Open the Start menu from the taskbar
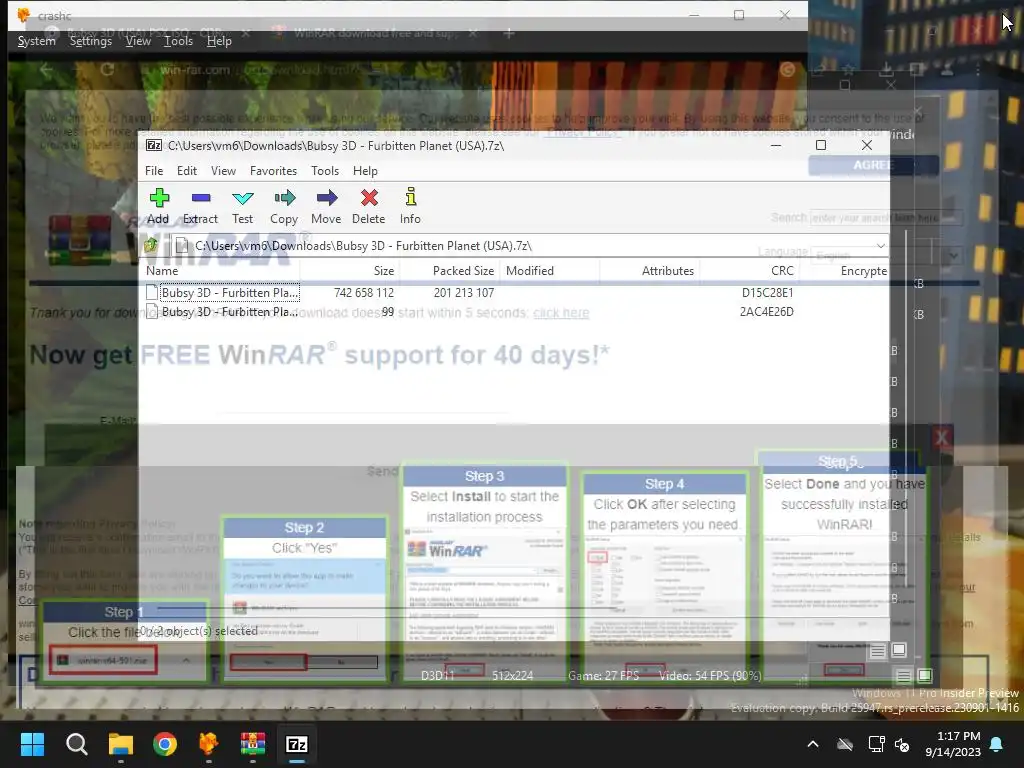 coord(32,744)
